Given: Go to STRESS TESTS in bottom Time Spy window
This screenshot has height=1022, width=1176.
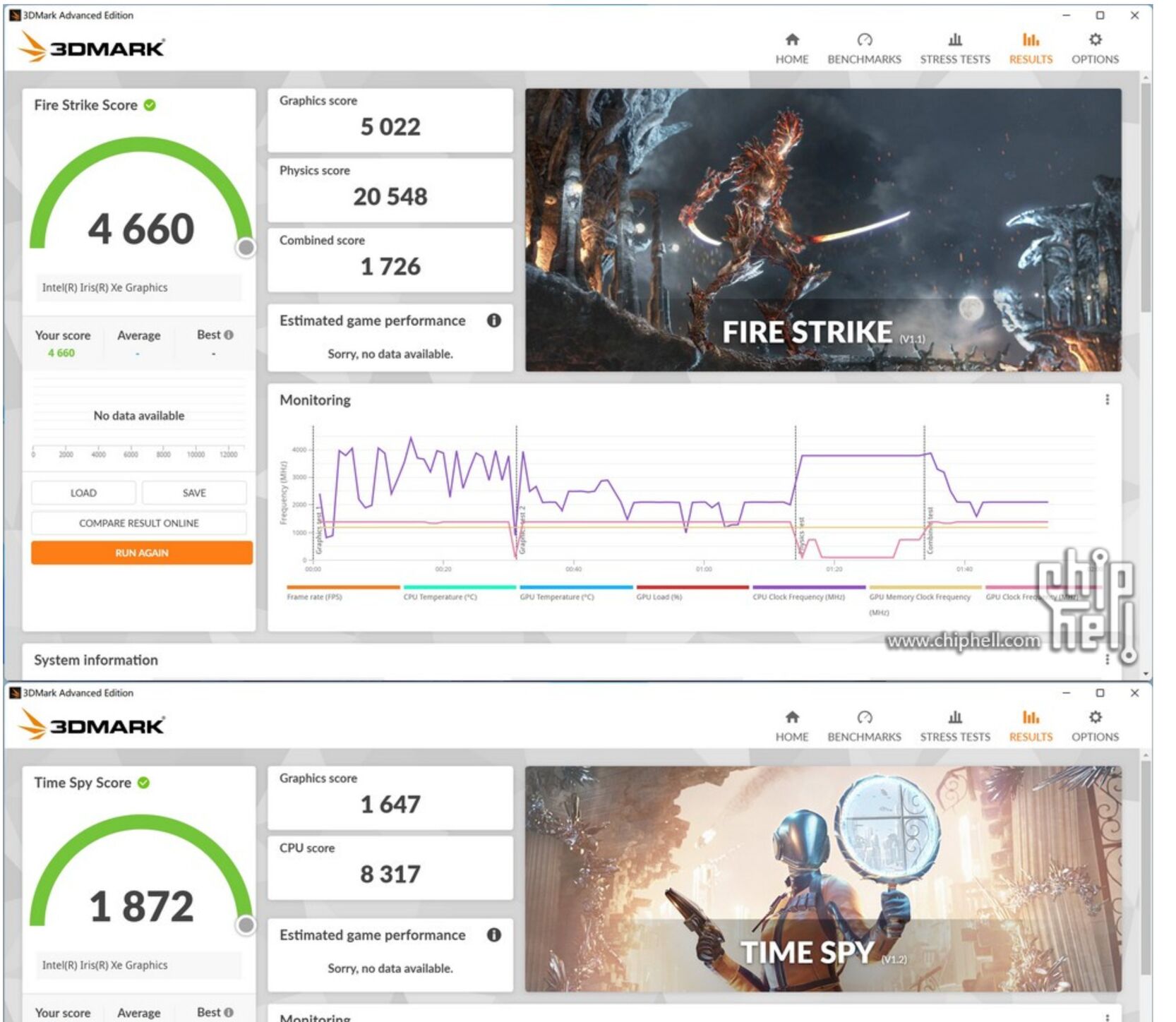Looking at the screenshot, I should (954, 726).
